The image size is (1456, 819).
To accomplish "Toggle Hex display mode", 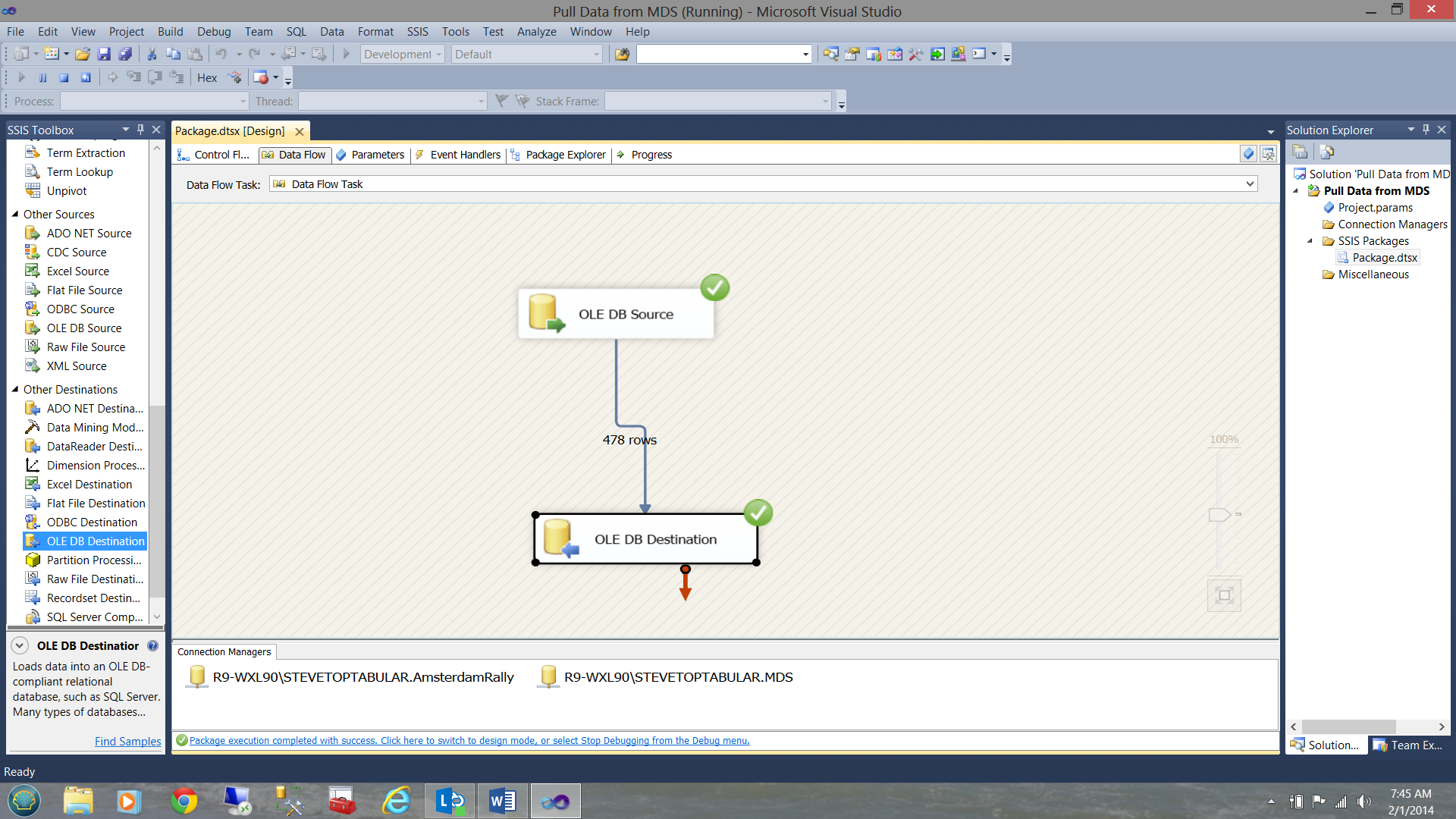I will pos(207,77).
